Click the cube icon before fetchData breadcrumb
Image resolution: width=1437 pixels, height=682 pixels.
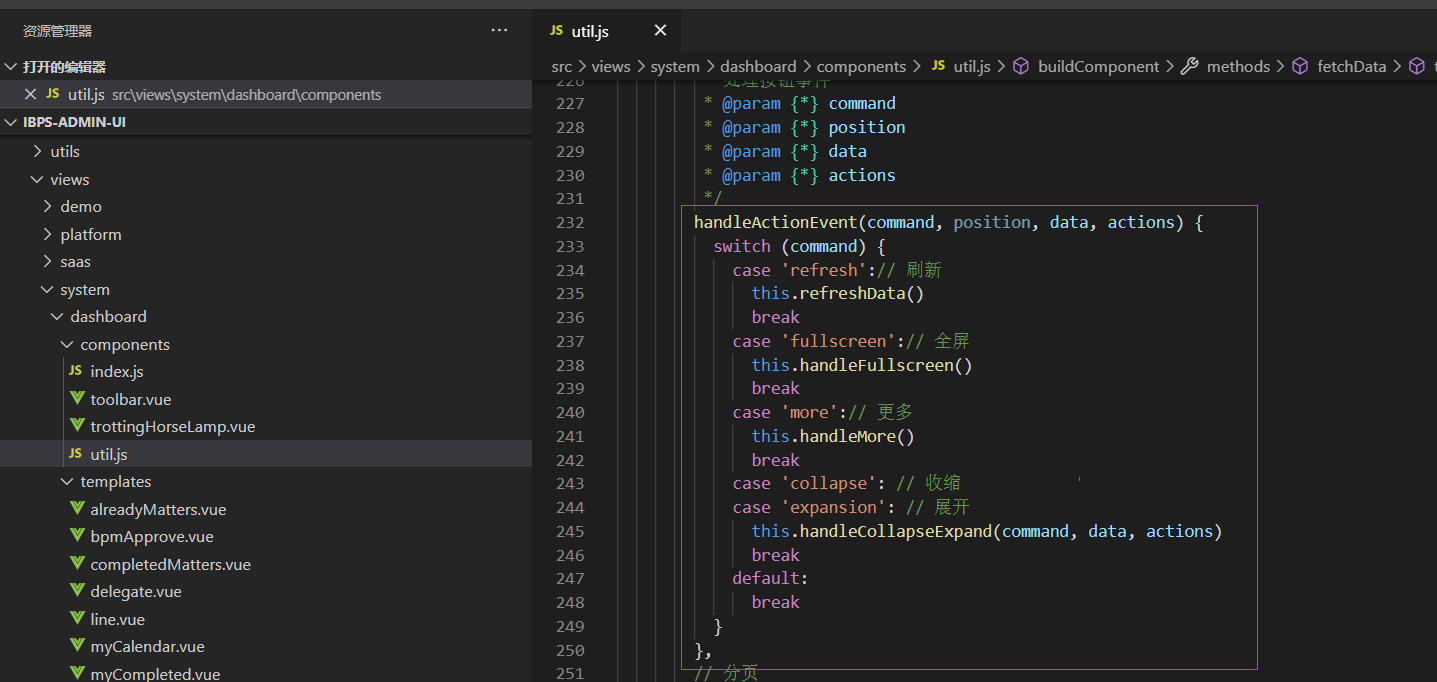[x=1300, y=67]
